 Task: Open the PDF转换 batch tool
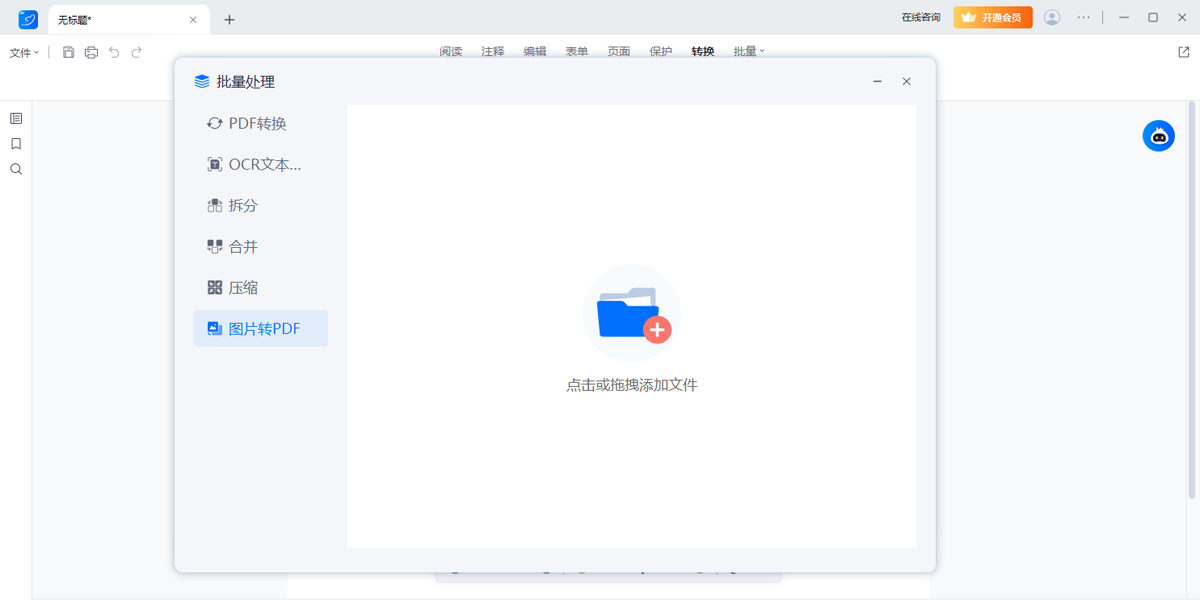coord(259,123)
